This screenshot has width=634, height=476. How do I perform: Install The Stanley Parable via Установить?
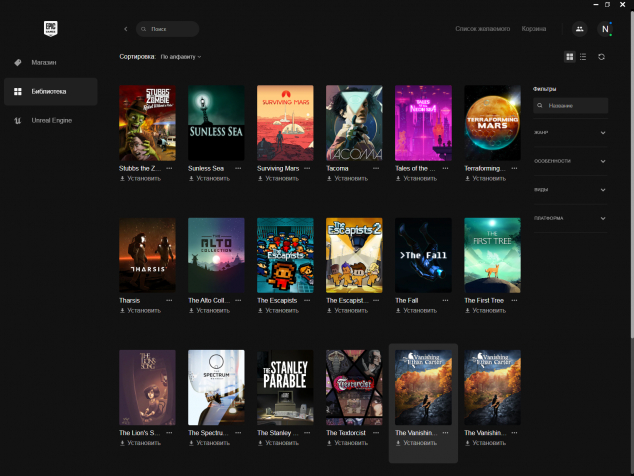pos(278,443)
